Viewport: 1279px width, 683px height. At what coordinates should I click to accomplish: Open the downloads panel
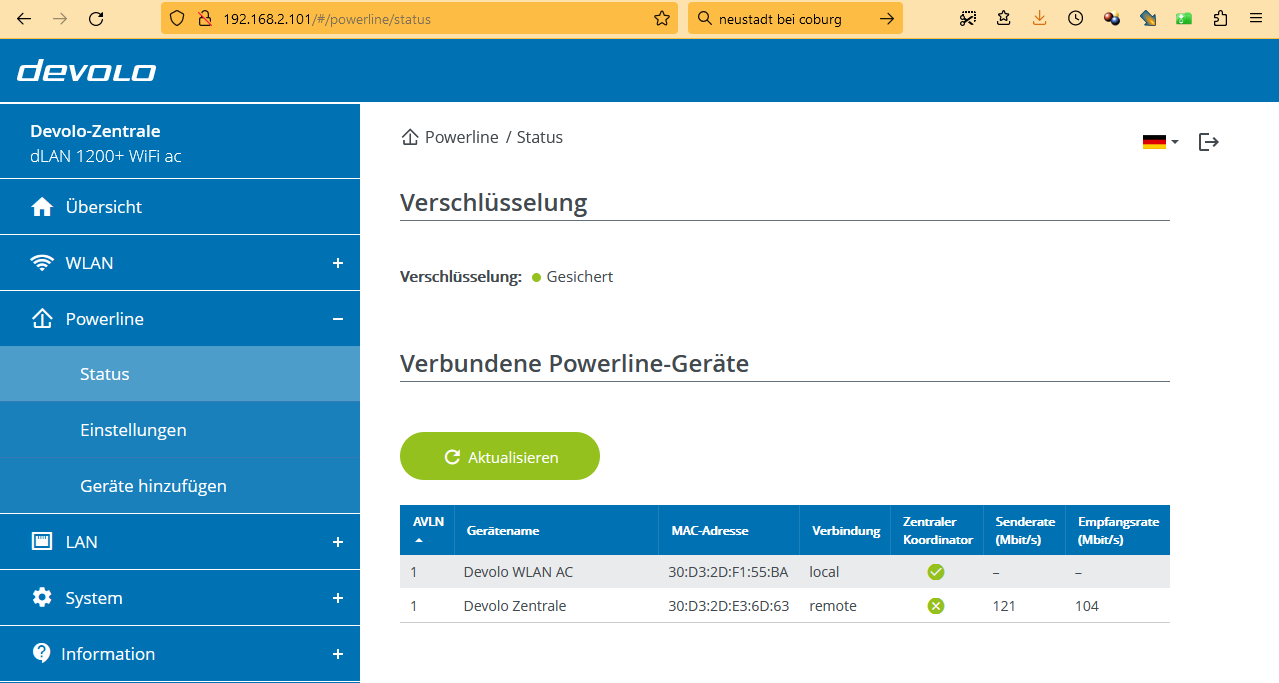click(x=1040, y=18)
